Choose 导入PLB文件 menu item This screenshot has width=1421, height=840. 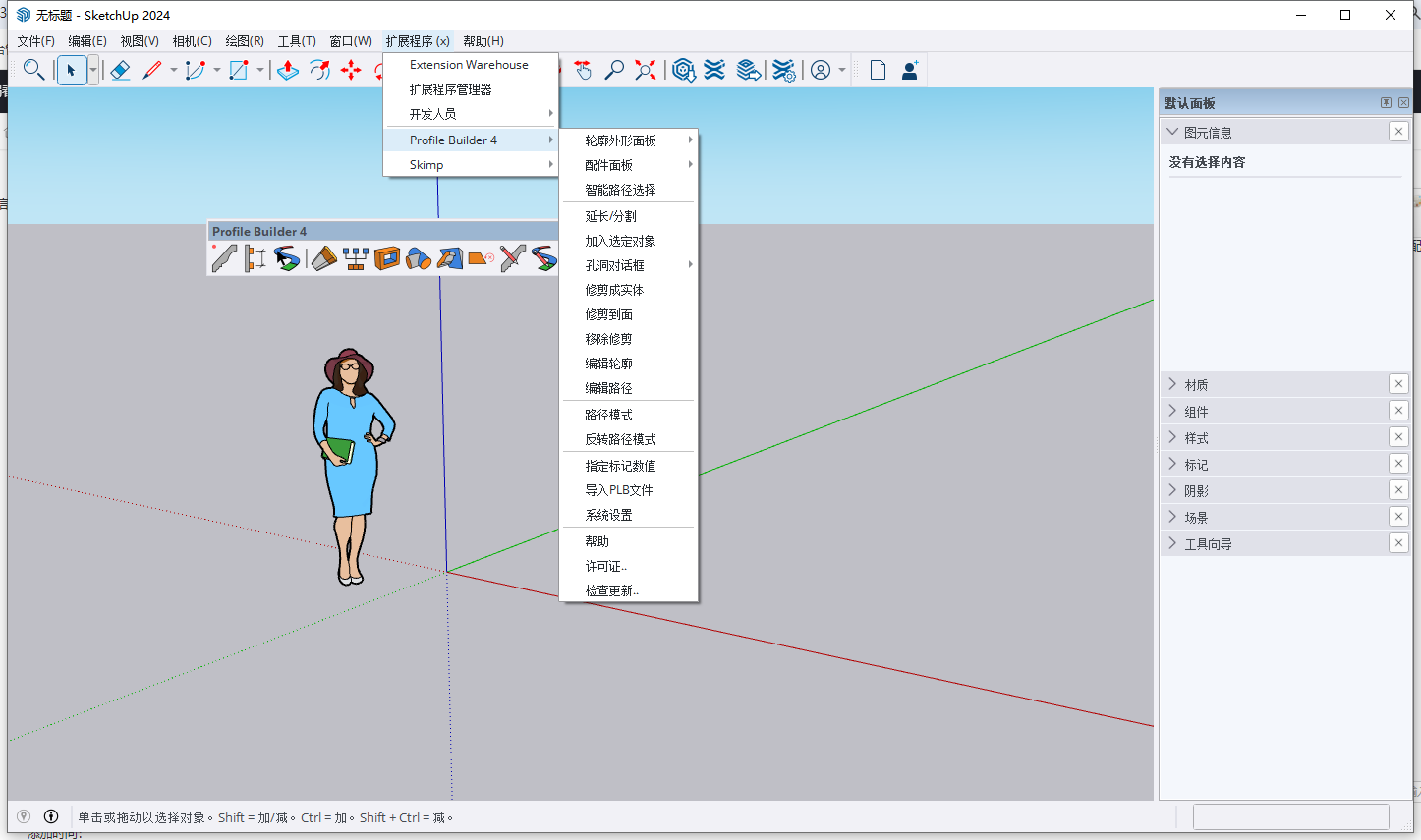629,490
